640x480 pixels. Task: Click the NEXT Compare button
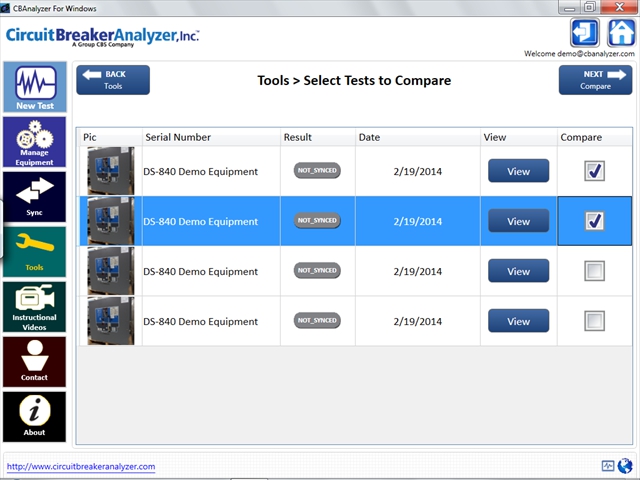(595, 80)
